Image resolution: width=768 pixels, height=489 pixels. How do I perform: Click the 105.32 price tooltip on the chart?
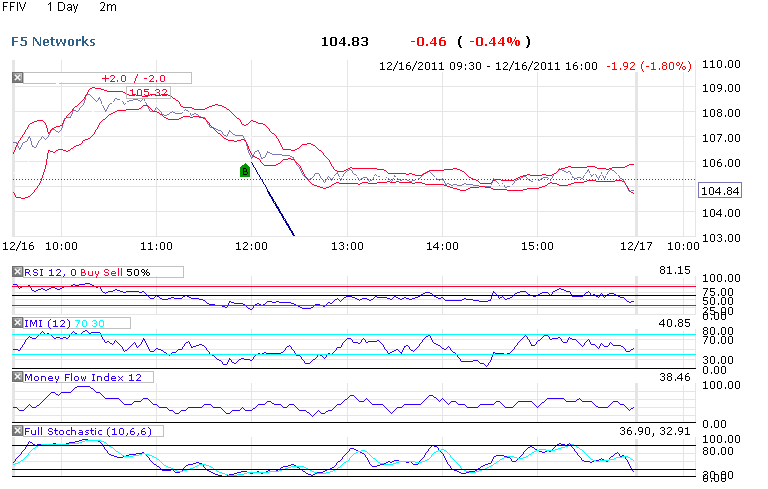148,92
